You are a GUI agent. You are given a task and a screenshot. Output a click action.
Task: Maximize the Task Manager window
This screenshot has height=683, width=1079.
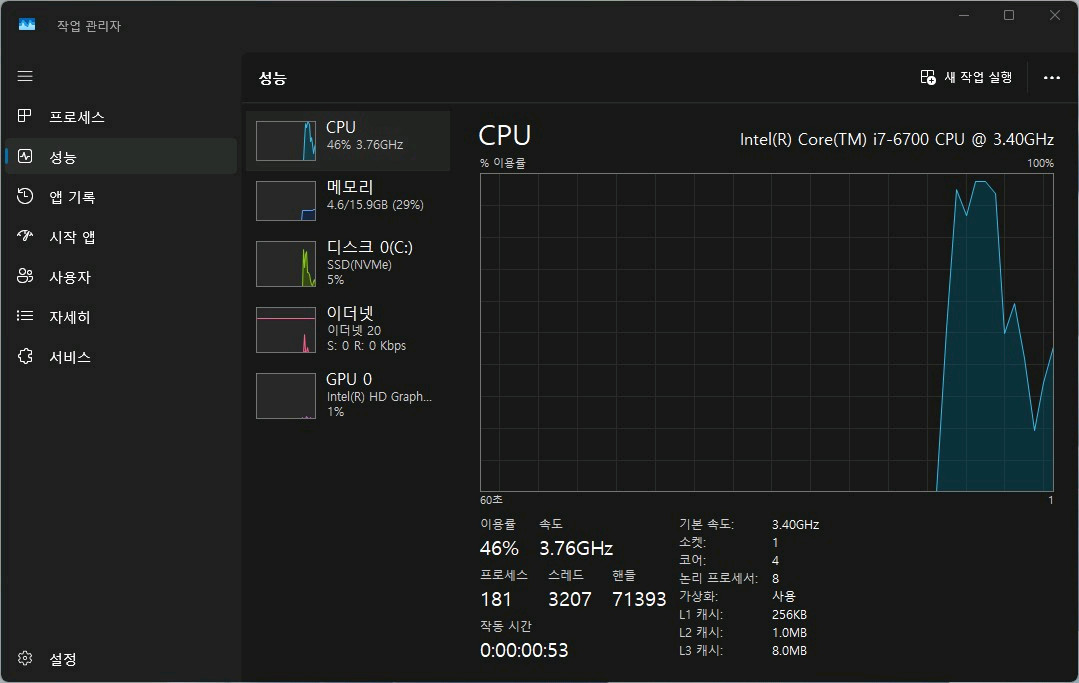1009,15
